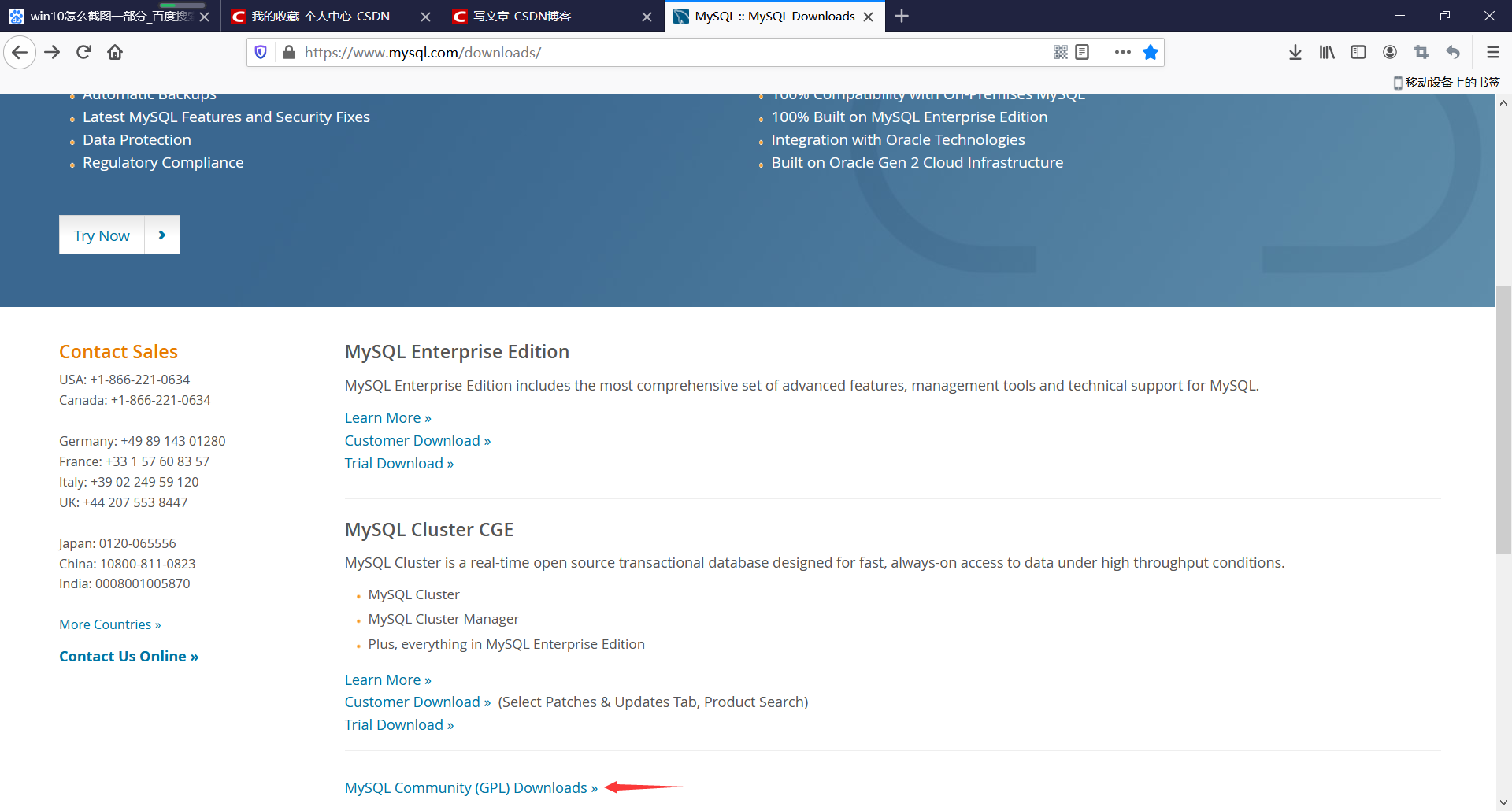1512x811 pixels.
Task: Open tracking protection shield icon
Action: (x=261, y=53)
